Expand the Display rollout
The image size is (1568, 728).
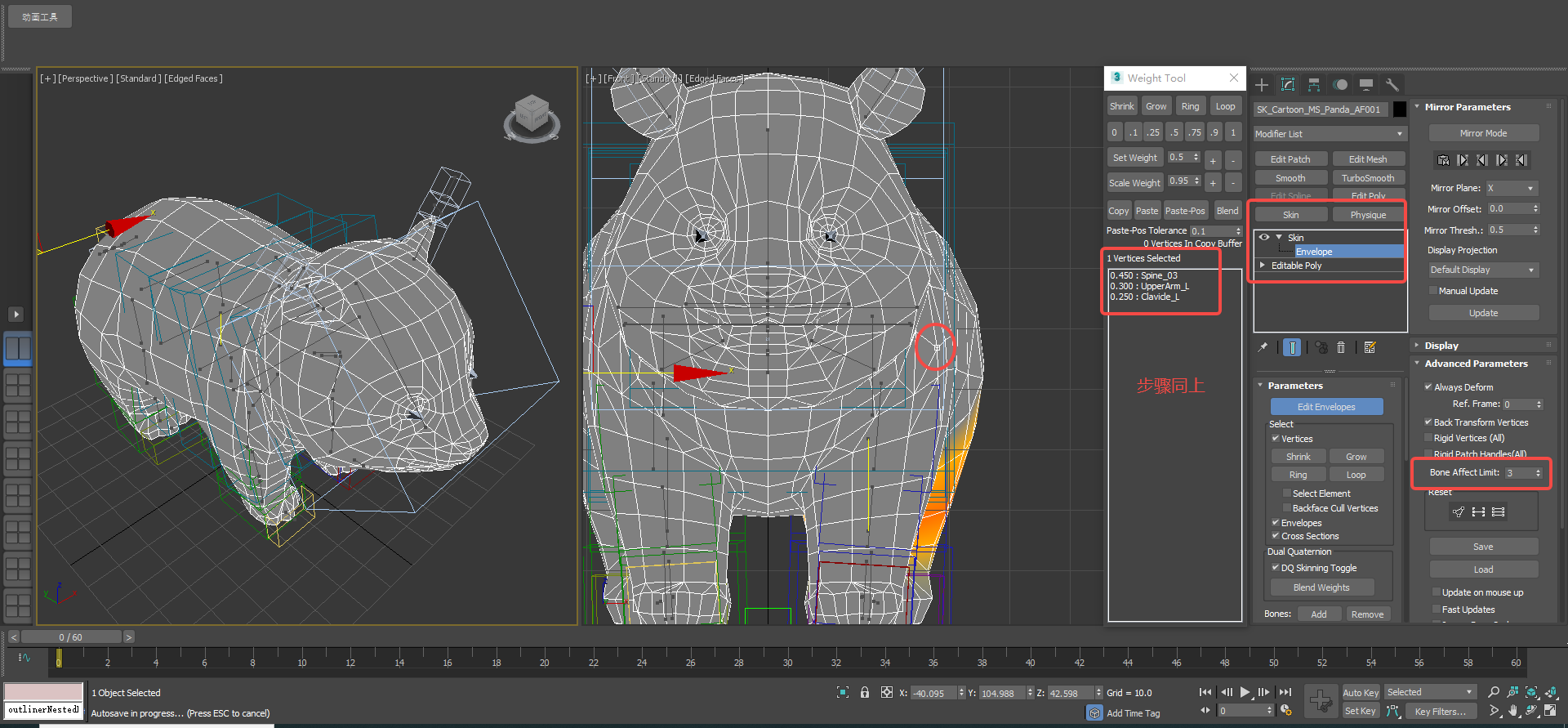[1441, 346]
